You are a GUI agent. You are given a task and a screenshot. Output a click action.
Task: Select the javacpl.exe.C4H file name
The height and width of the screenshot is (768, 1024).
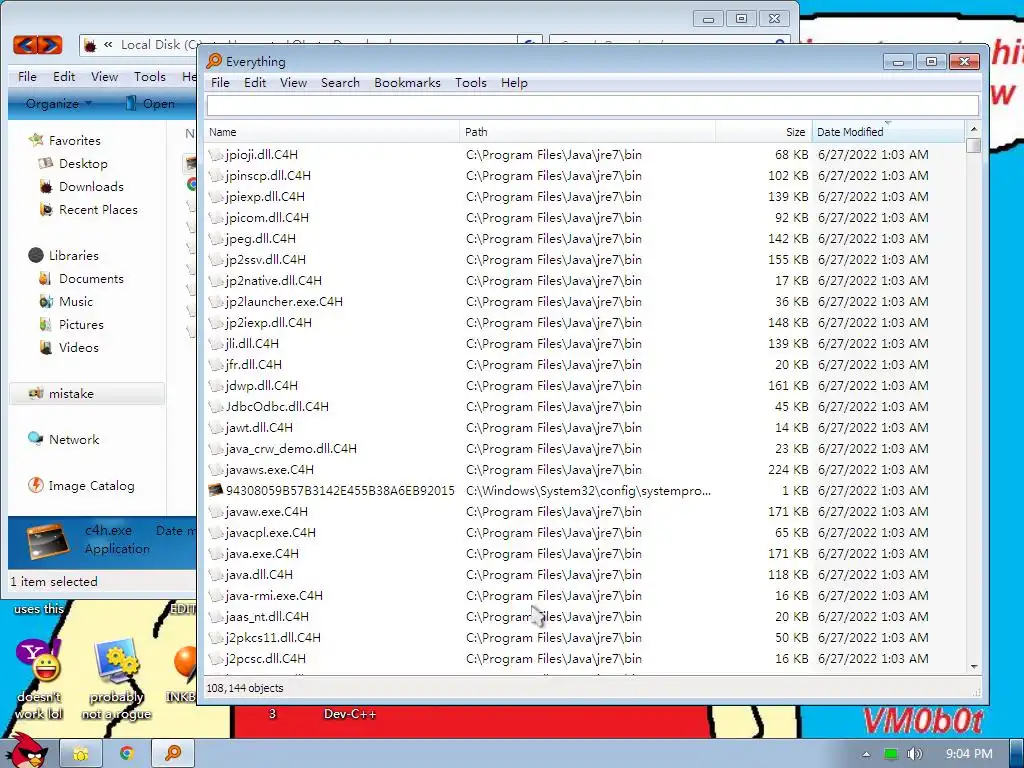[x=270, y=532]
